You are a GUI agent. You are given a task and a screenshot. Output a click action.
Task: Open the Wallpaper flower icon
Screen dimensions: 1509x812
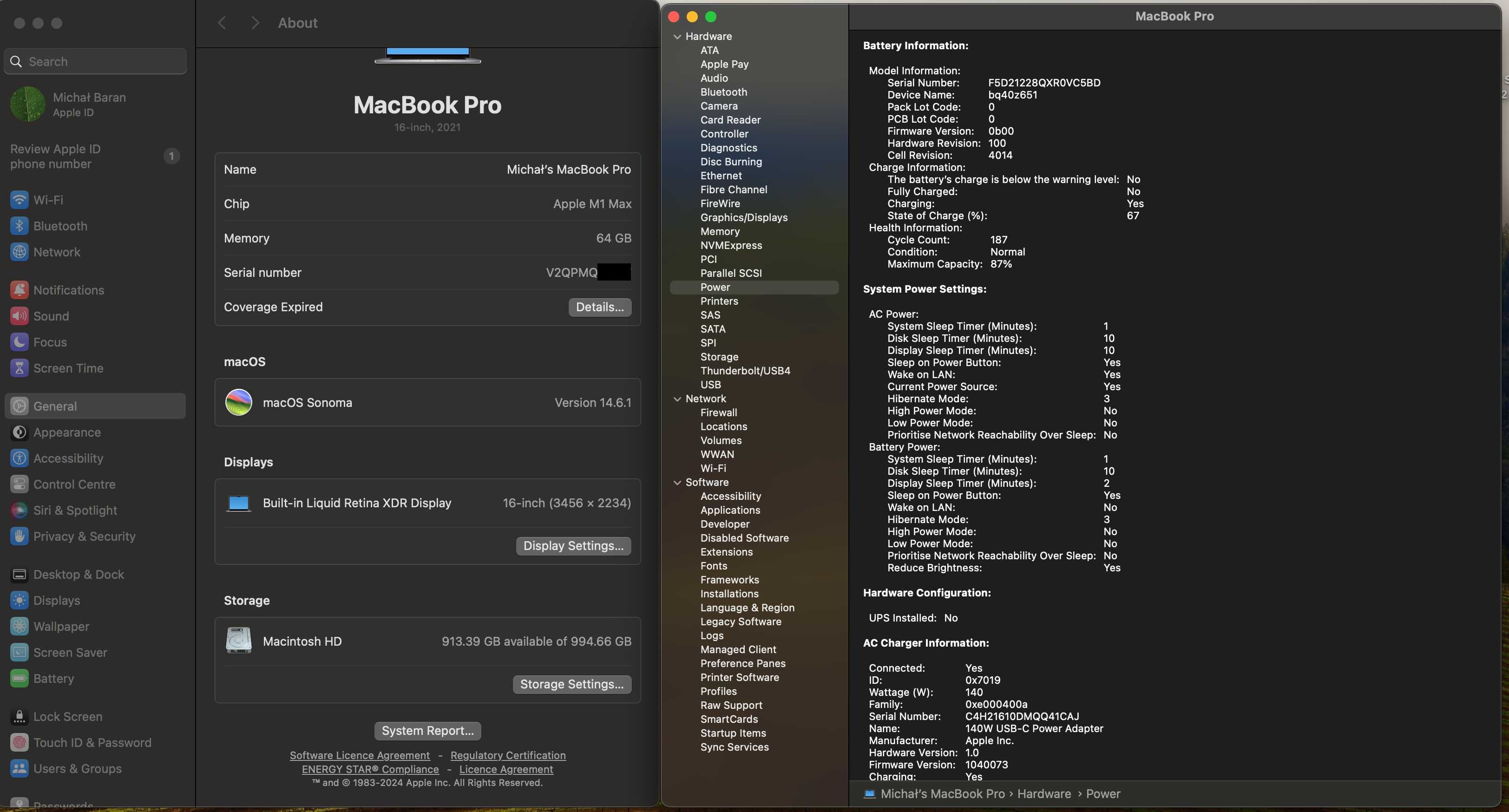click(20, 626)
